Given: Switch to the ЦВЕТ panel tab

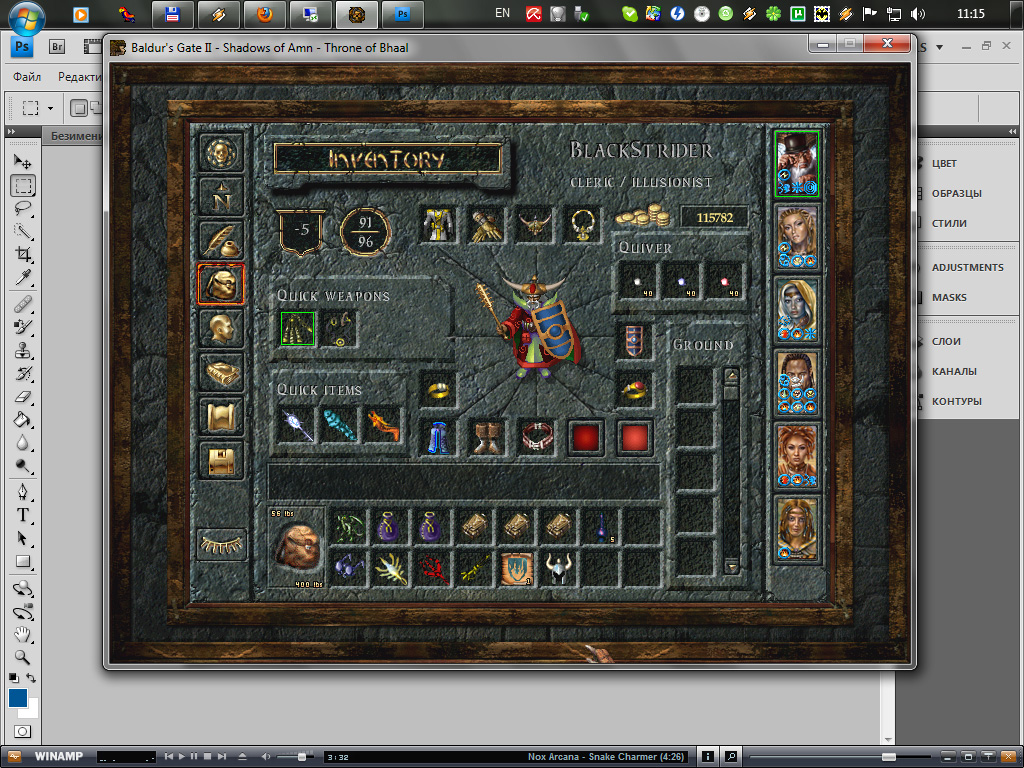Looking at the screenshot, I should point(944,163).
